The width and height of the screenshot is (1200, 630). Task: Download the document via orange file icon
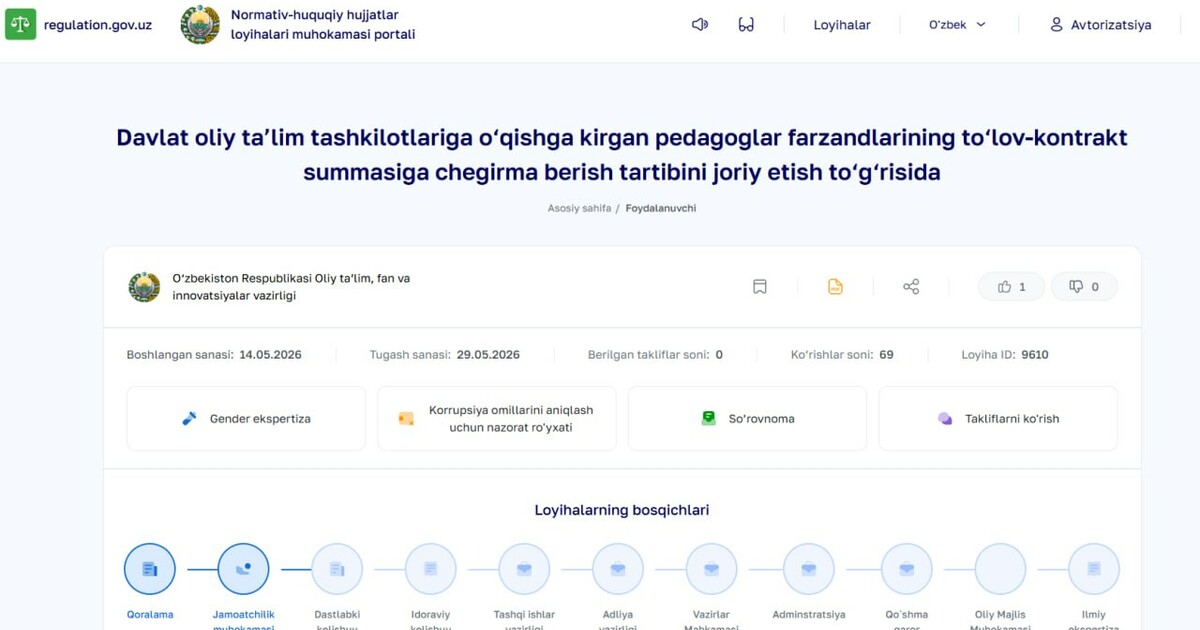pyautogui.click(x=835, y=287)
